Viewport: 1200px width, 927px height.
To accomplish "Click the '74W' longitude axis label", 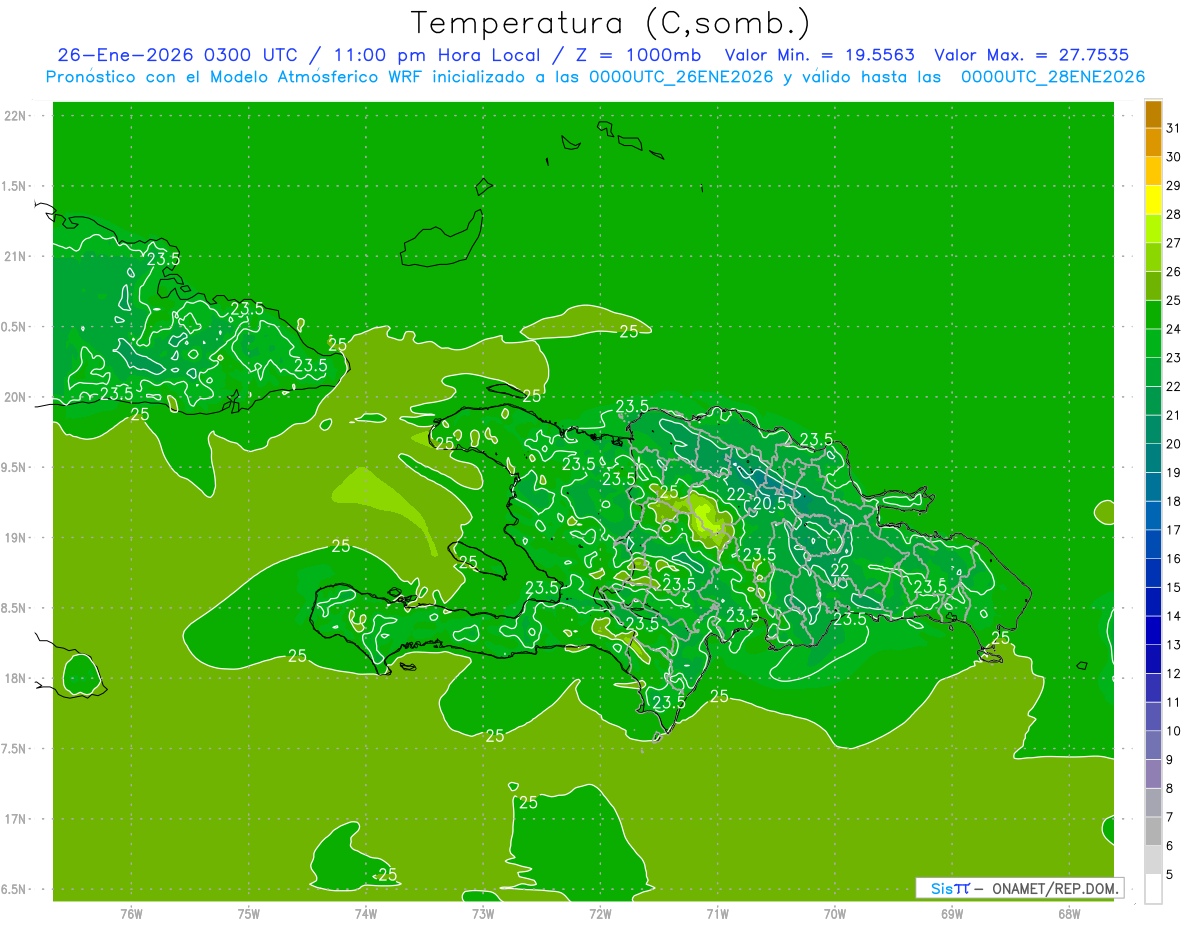I will 366,914.
